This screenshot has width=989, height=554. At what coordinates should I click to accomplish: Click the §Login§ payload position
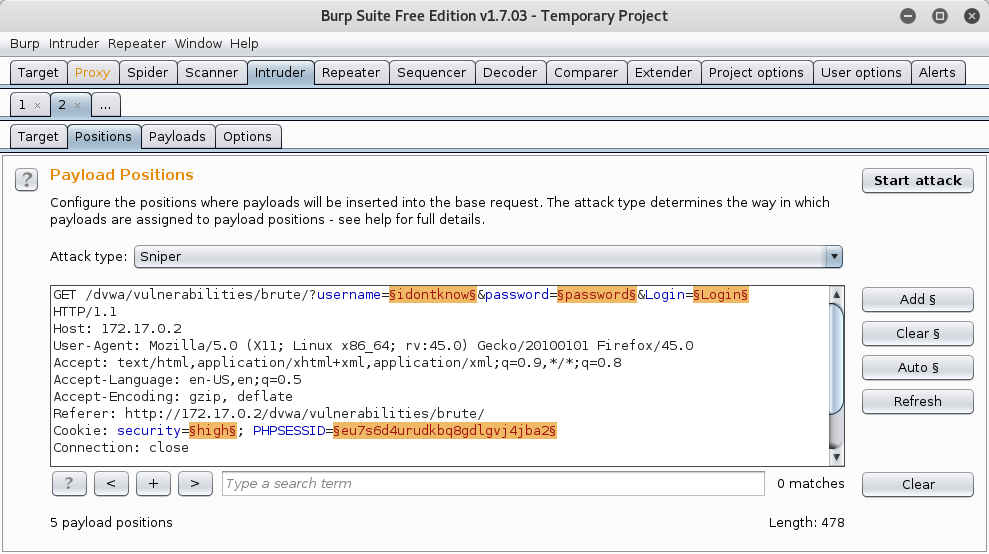721,295
